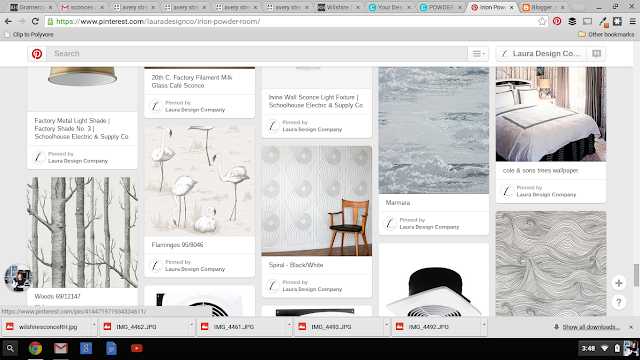The image size is (640, 360).
Task: Click the page vertical scrollbar thumb
Action: tap(636, 275)
